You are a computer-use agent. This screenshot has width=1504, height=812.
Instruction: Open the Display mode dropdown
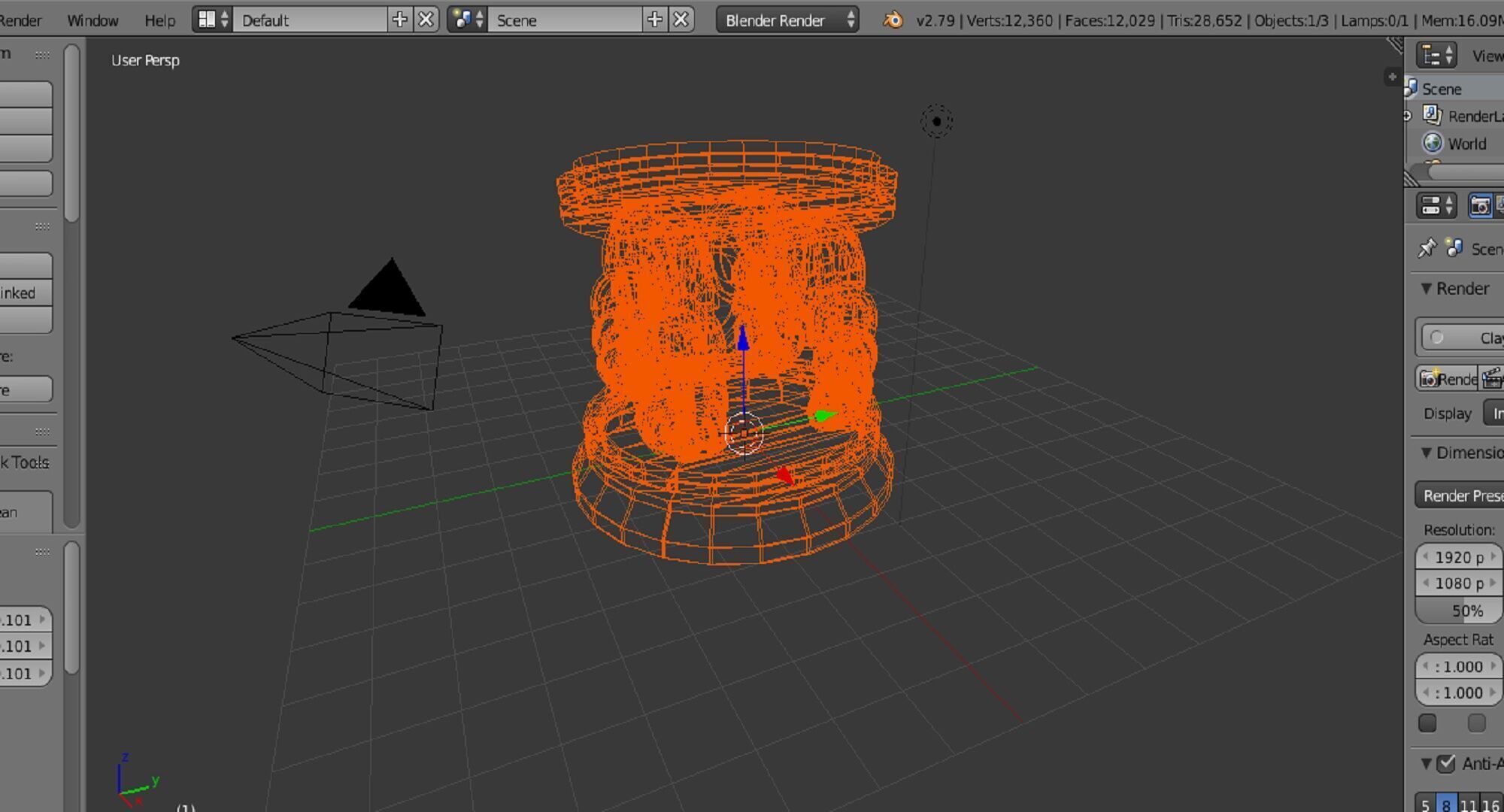tap(1493, 413)
